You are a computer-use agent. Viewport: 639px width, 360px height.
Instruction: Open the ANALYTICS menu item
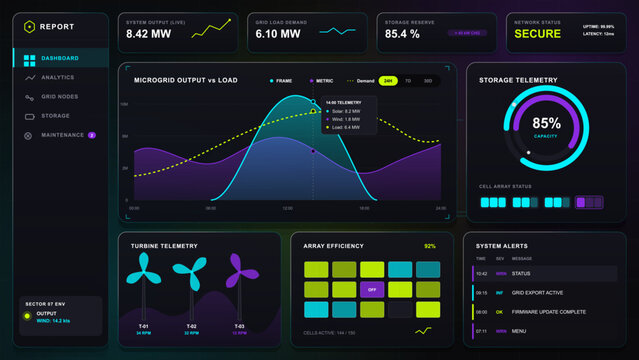tap(61, 77)
